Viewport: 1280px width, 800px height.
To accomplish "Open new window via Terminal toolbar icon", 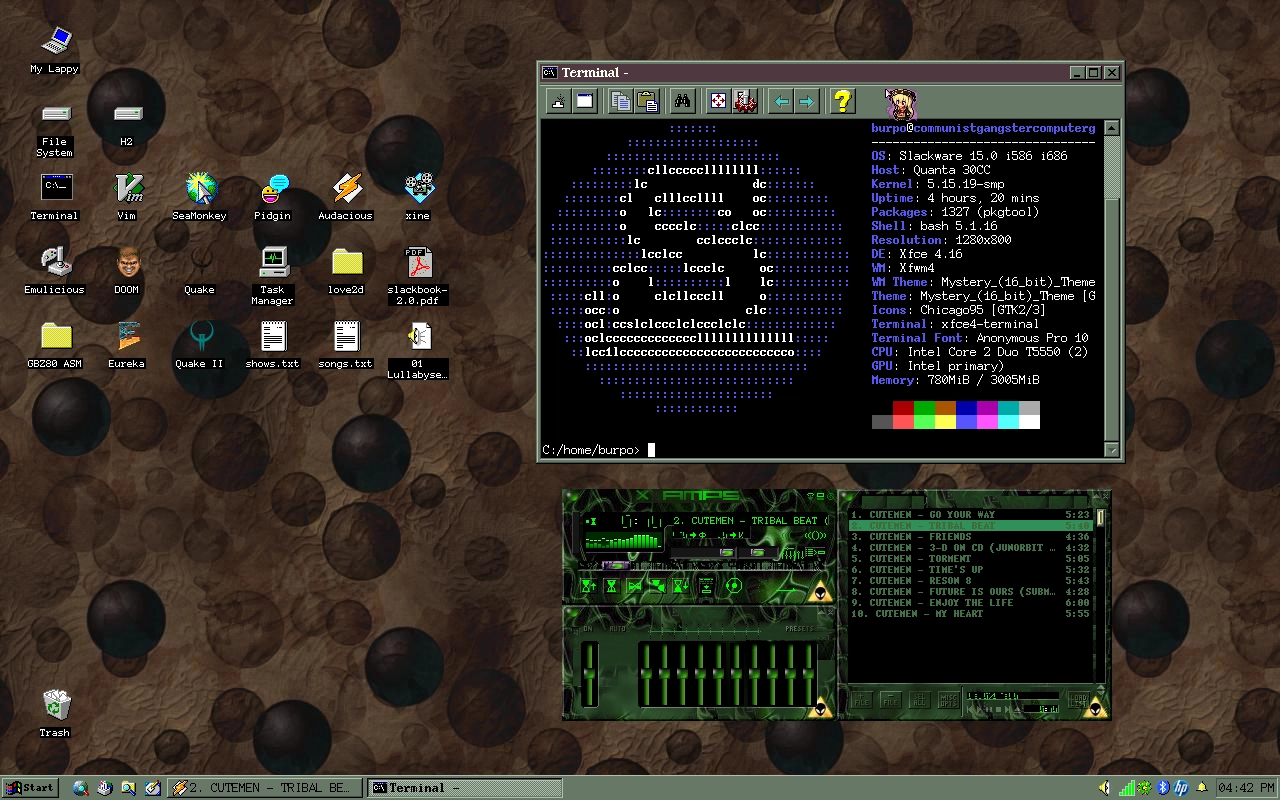I will click(x=585, y=101).
